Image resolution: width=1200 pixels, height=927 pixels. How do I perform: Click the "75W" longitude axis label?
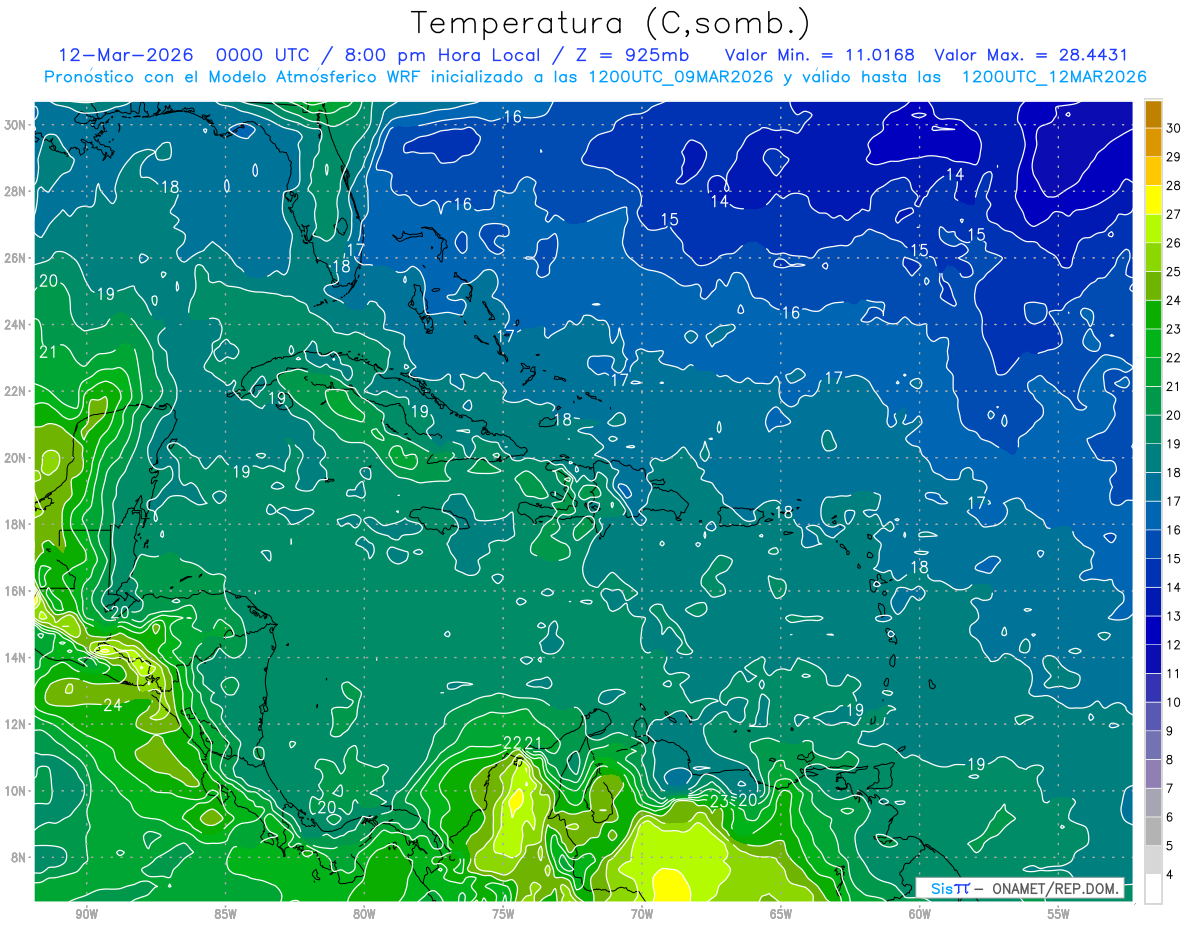click(503, 914)
